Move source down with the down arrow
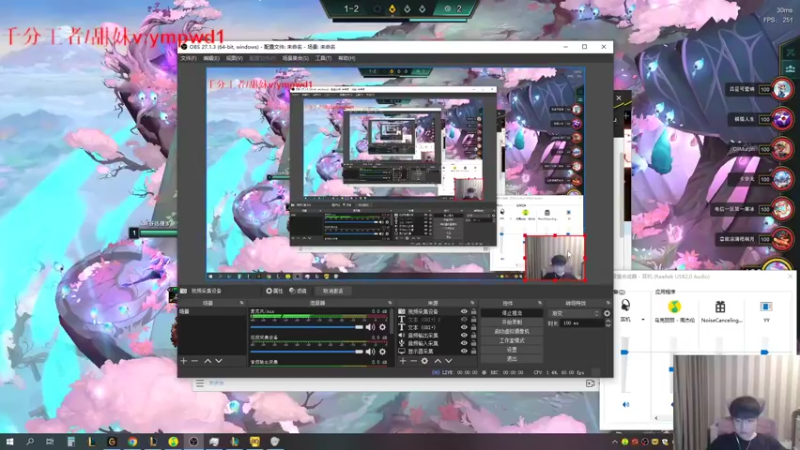 449,361
